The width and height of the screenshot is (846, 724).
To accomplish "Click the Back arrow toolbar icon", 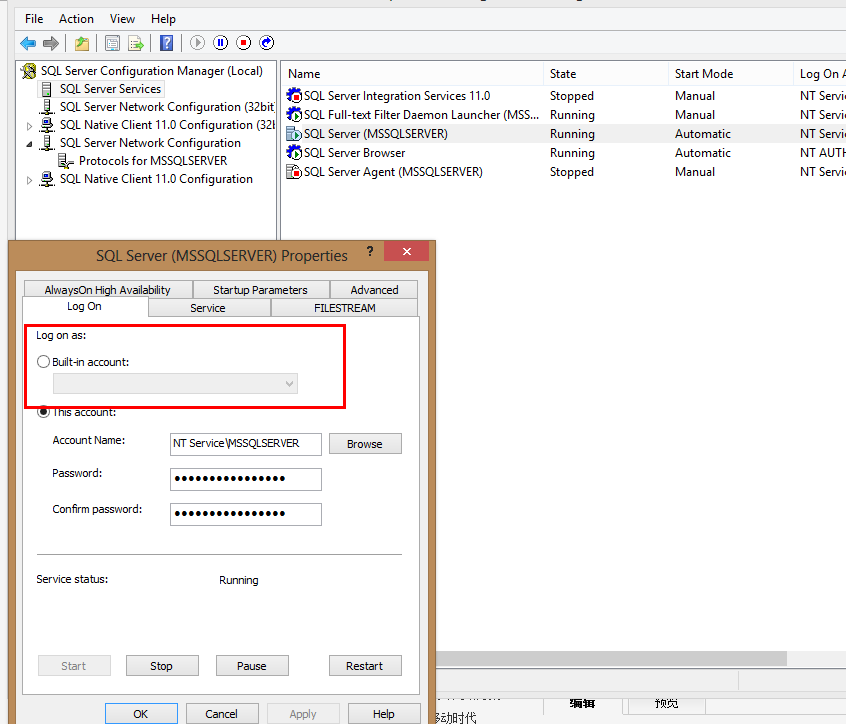I will [28, 43].
